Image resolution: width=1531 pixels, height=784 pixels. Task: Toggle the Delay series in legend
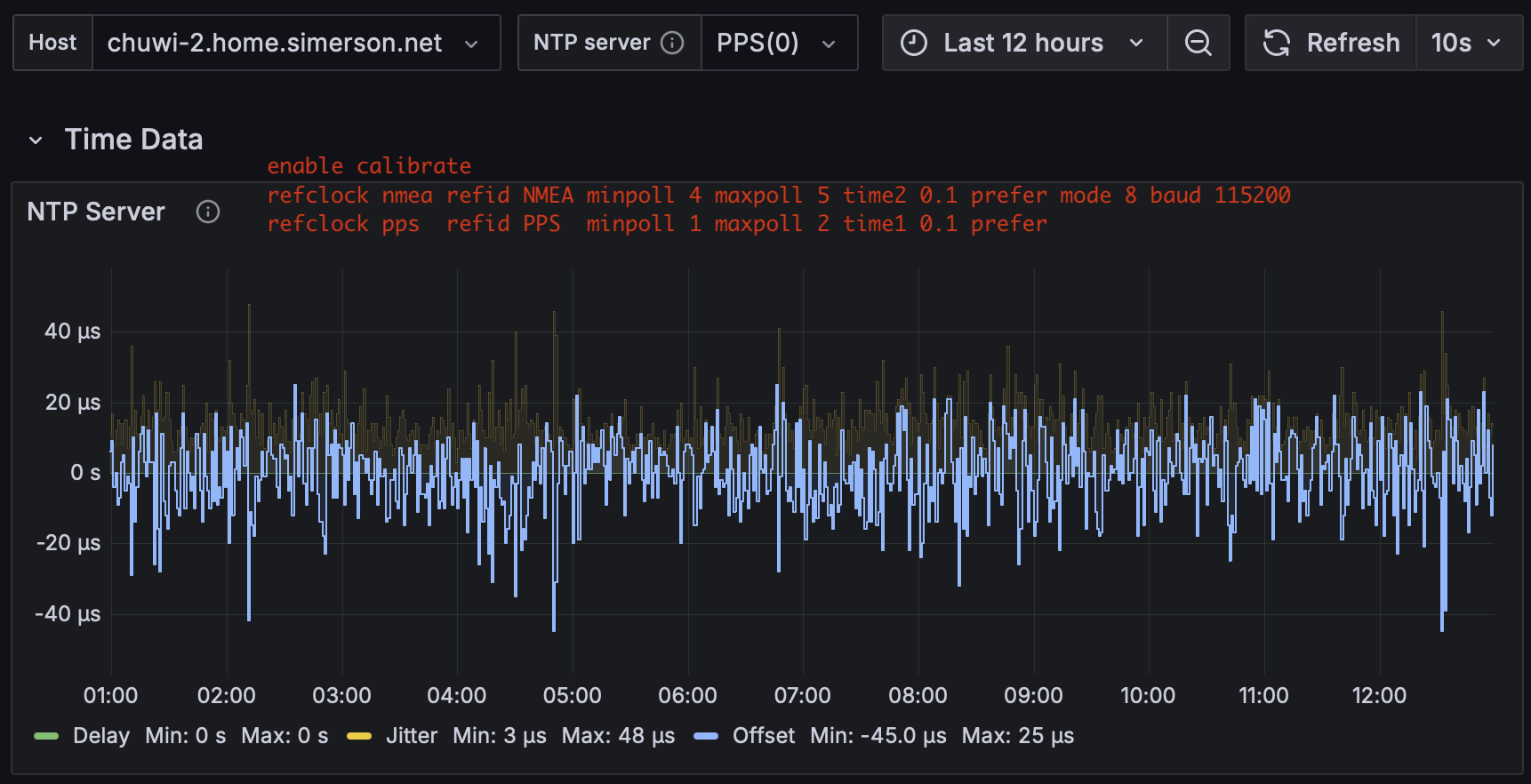[100, 736]
